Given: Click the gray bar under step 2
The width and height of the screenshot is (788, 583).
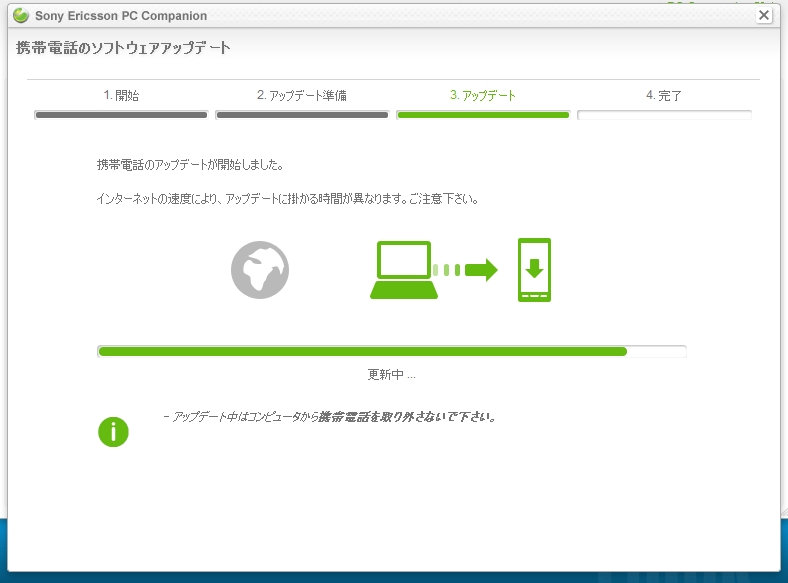Looking at the screenshot, I should [302, 115].
